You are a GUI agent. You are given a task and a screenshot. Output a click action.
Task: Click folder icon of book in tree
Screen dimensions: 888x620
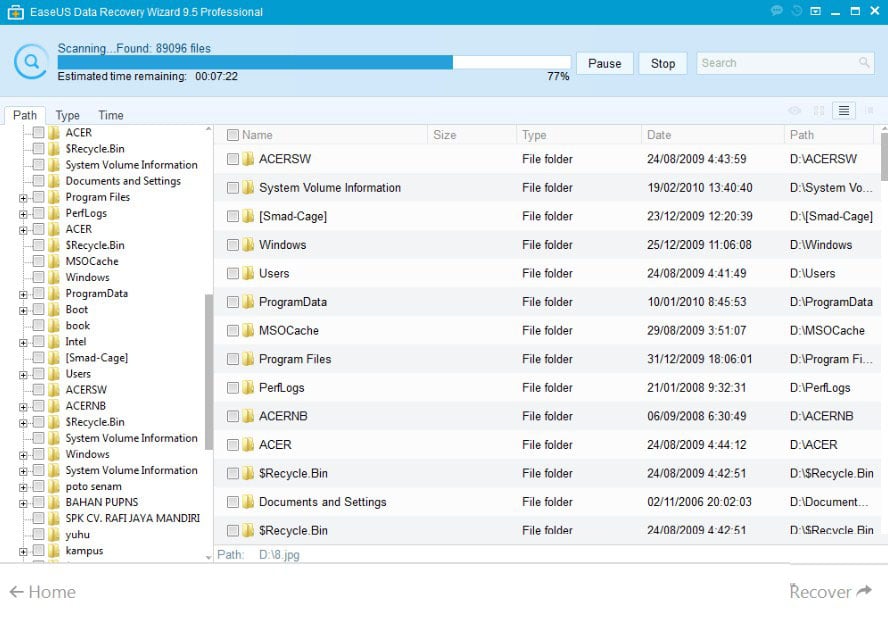[x=54, y=326]
